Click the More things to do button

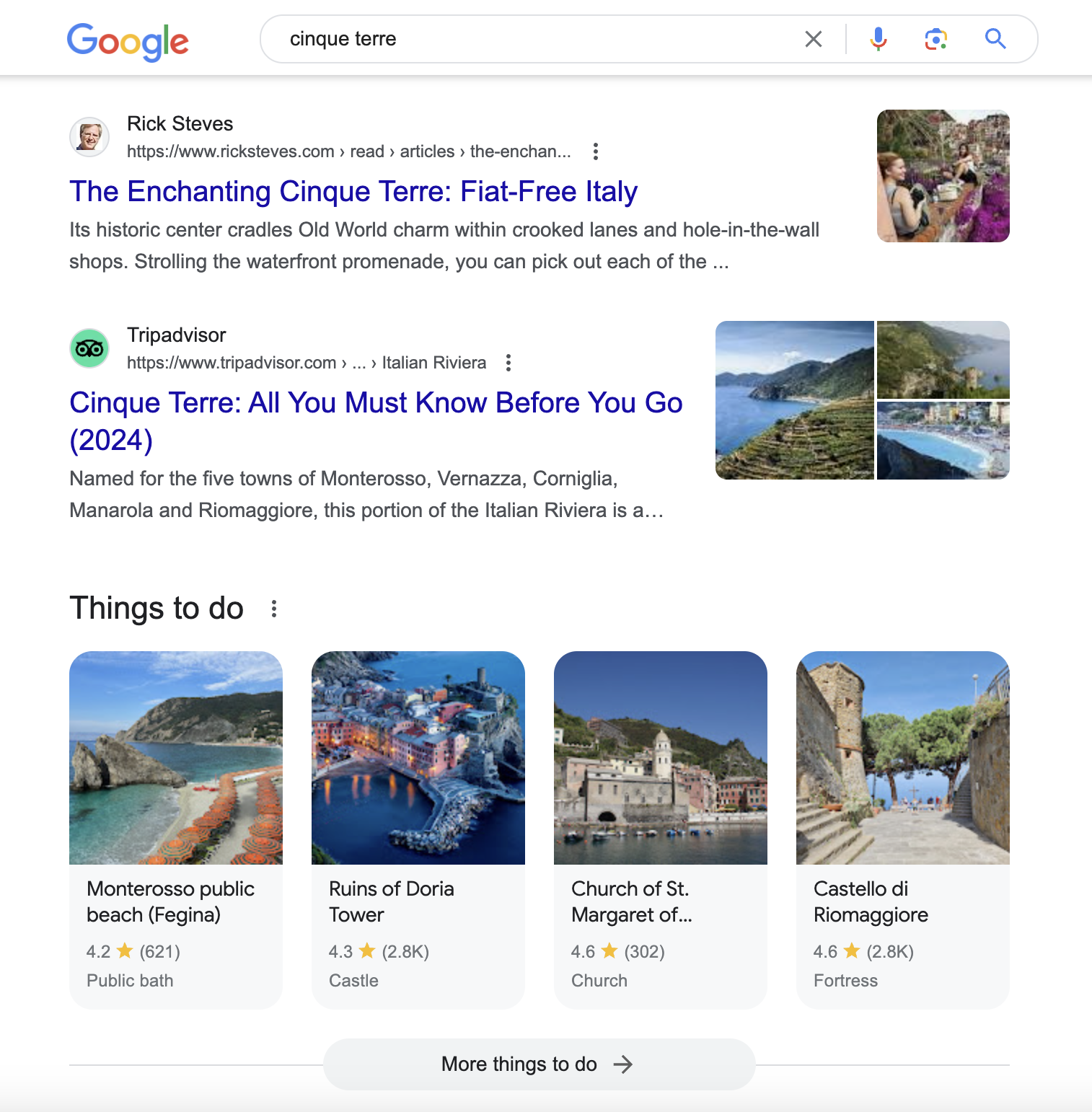point(539,1064)
